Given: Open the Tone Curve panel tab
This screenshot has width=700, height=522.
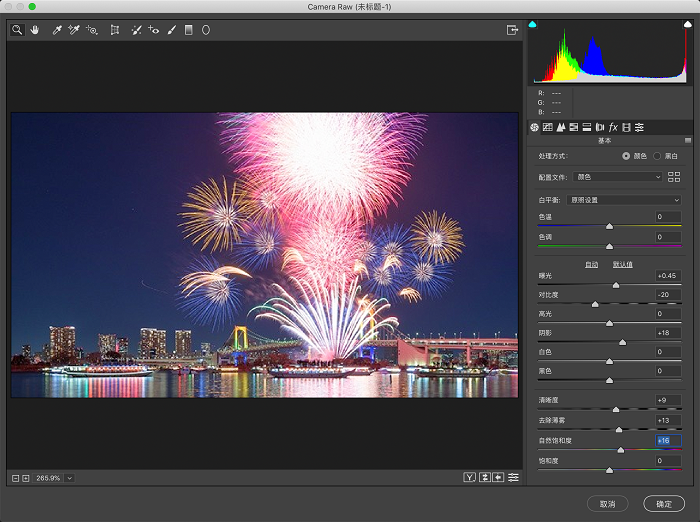Looking at the screenshot, I should coord(548,127).
